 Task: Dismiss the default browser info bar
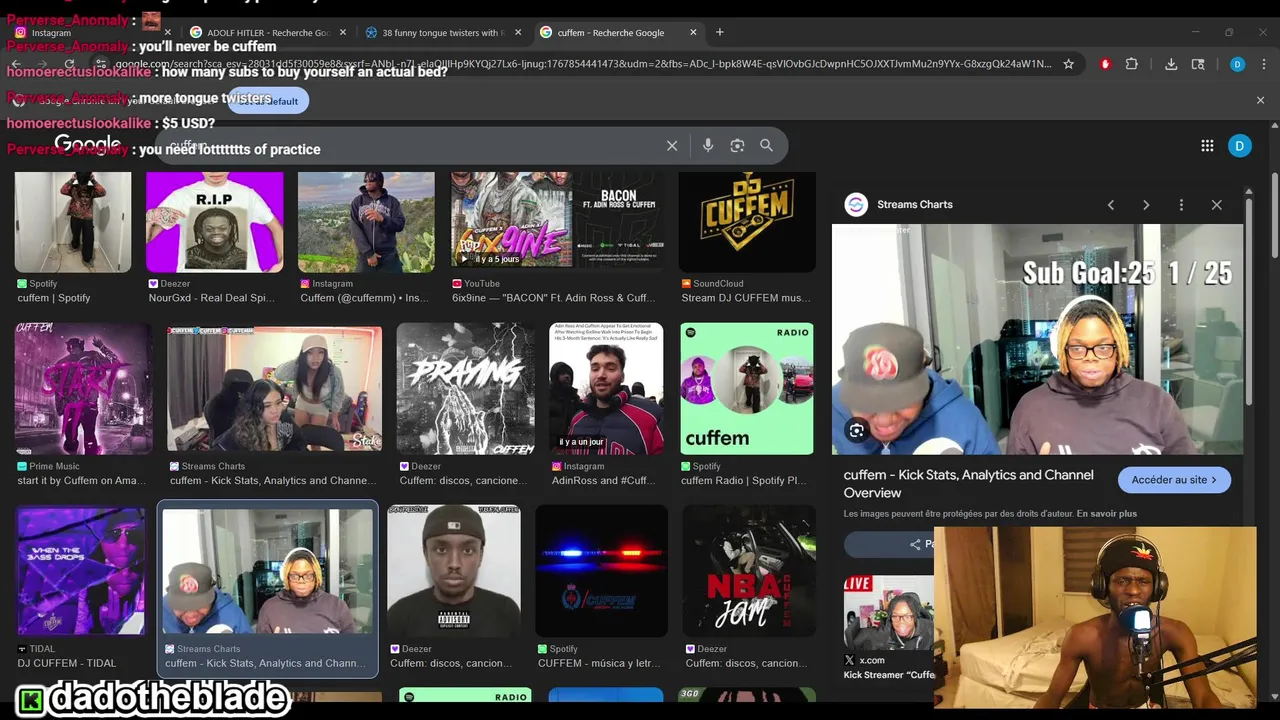click(x=1260, y=100)
